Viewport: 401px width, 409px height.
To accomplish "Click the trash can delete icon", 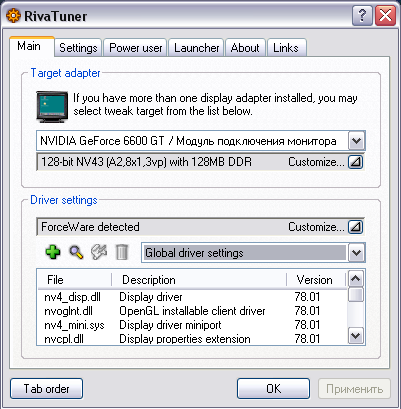I will coord(122,252).
